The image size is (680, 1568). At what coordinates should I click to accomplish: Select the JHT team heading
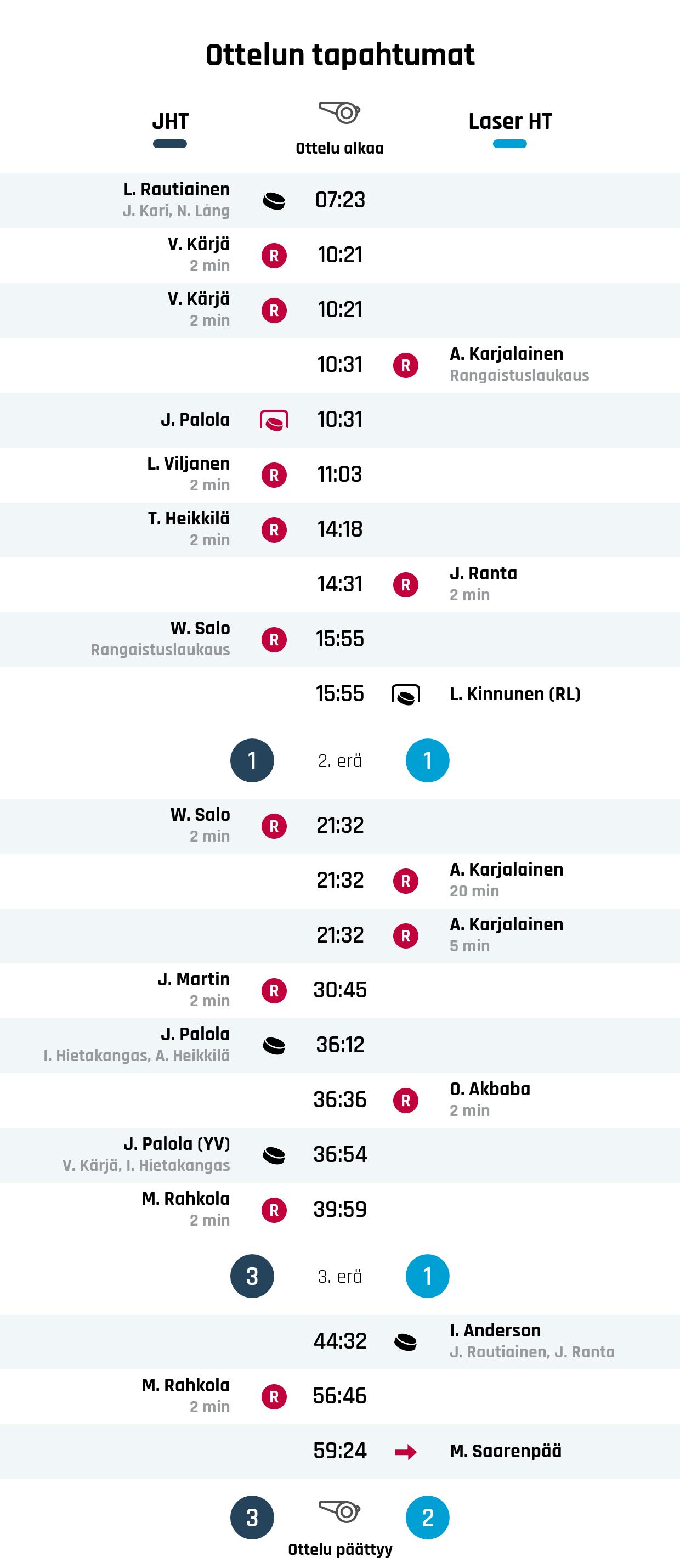171,121
